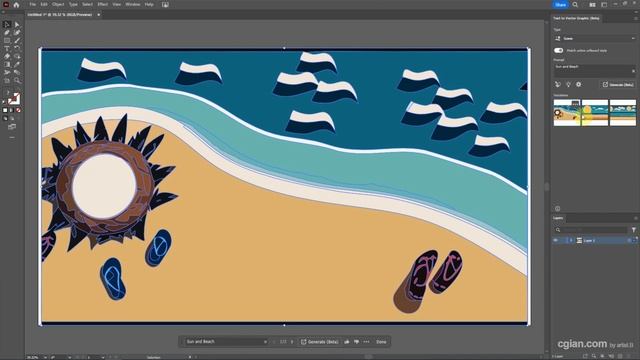Open the workspace switcher icon
Image resolution: width=640 pixels, height=360 pixels.
click(604, 4)
